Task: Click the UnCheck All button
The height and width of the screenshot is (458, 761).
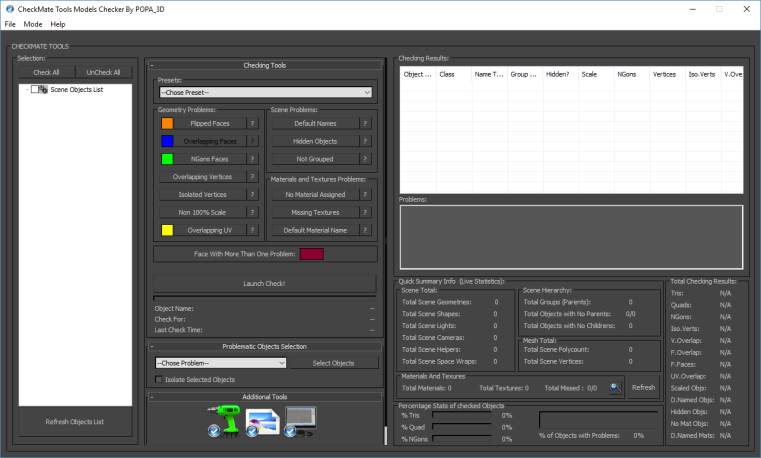Action: (x=103, y=72)
